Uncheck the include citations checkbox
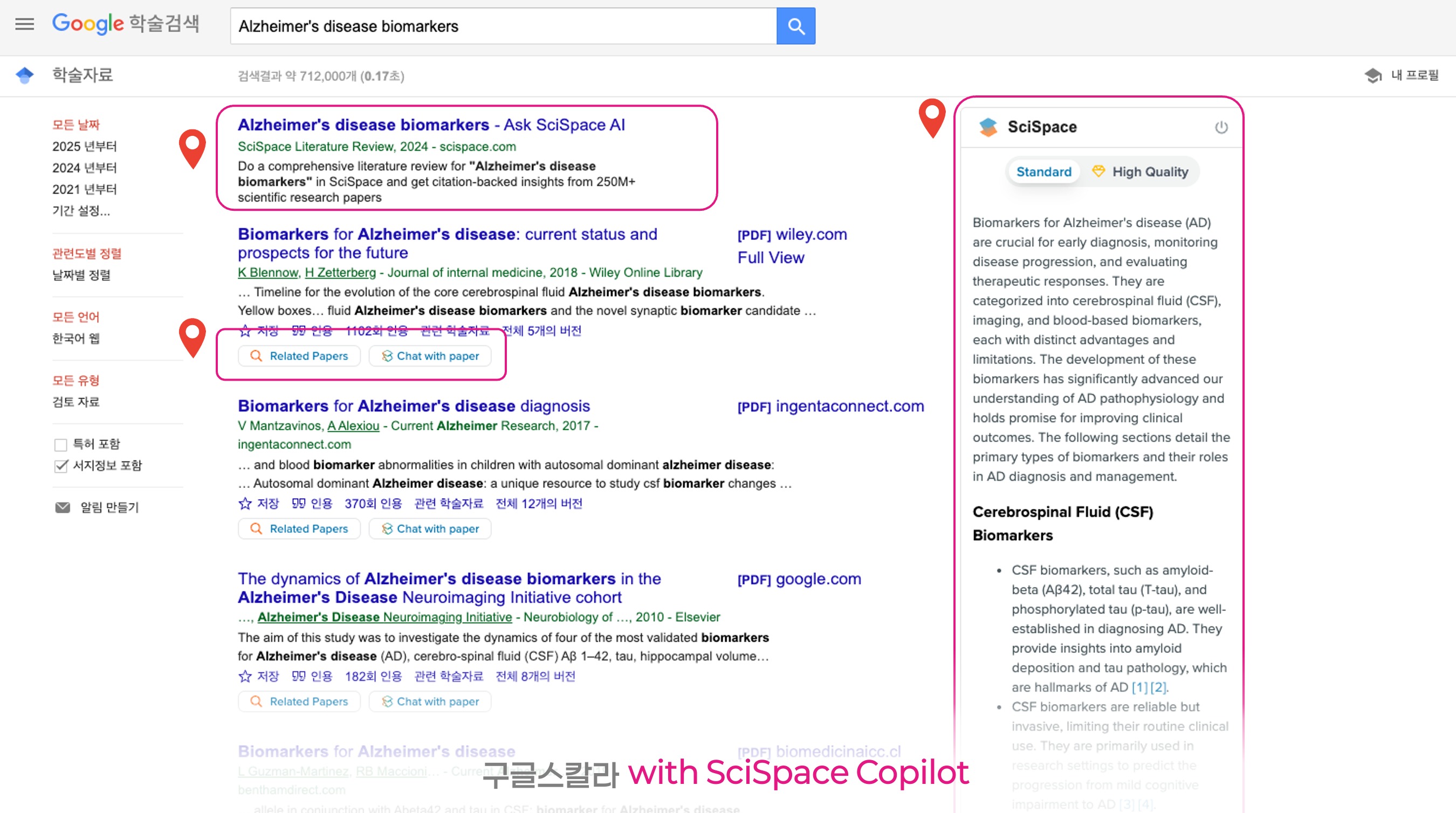This screenshot has width=1456, height=813. [x=60, y=466]
